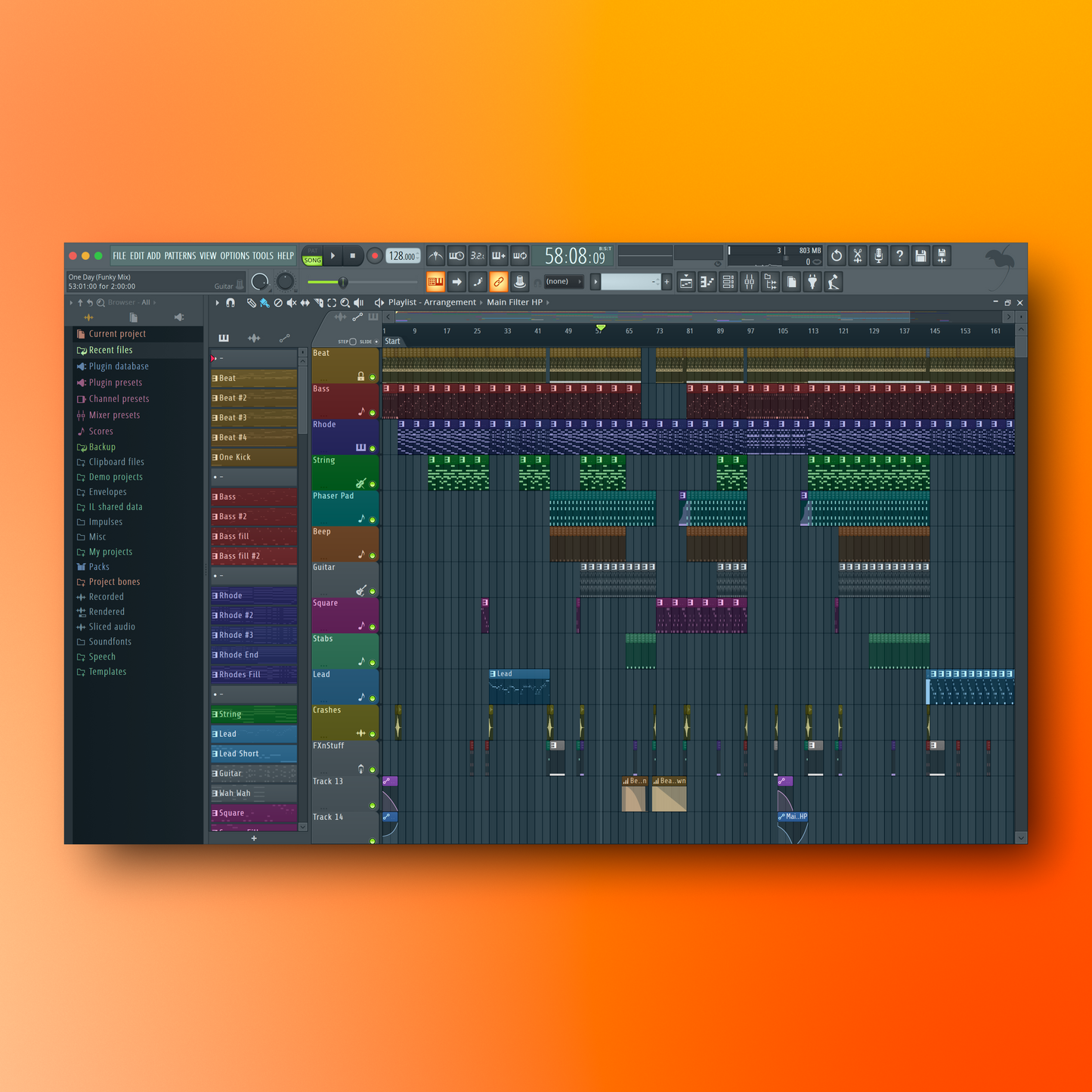This screenshot has width=1092, height=1092.
Task: Mute the String track green light
Action: 373,484
